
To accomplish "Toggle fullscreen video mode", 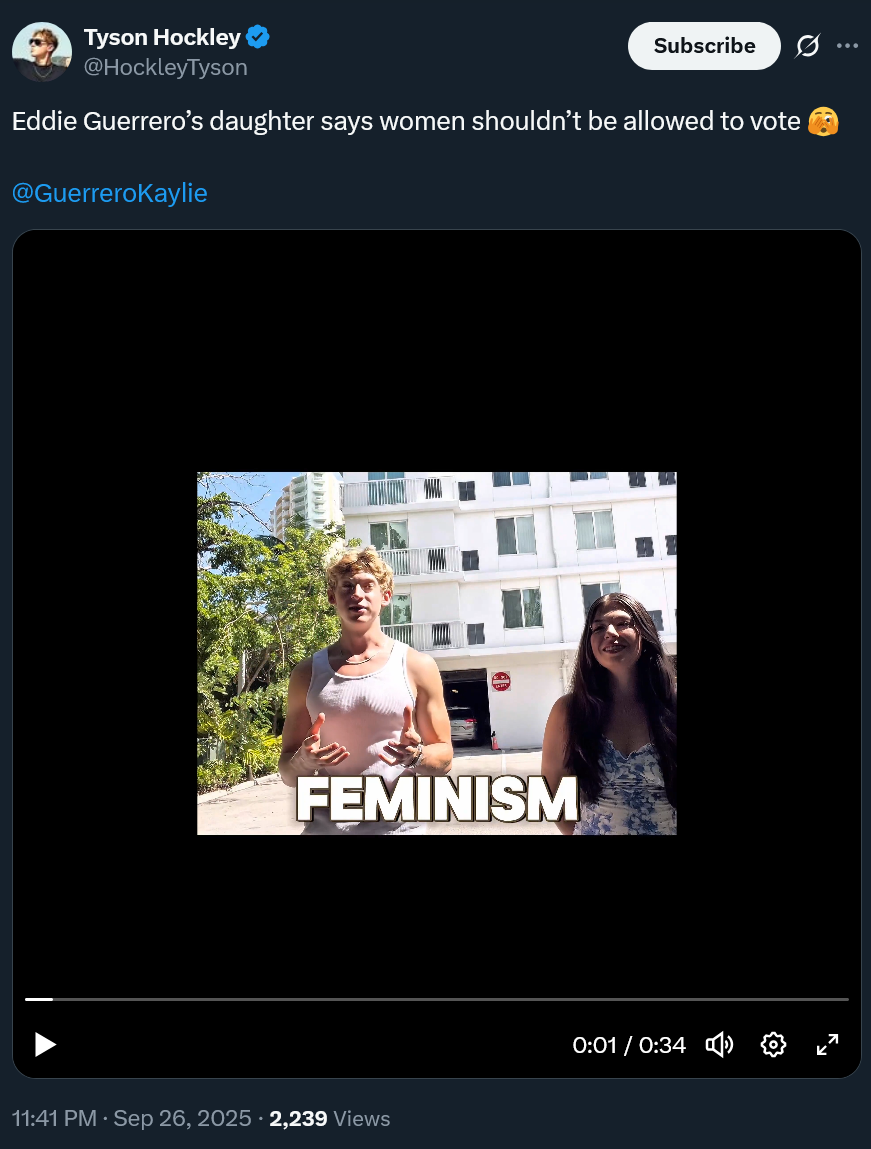I will pos(827,1044).
